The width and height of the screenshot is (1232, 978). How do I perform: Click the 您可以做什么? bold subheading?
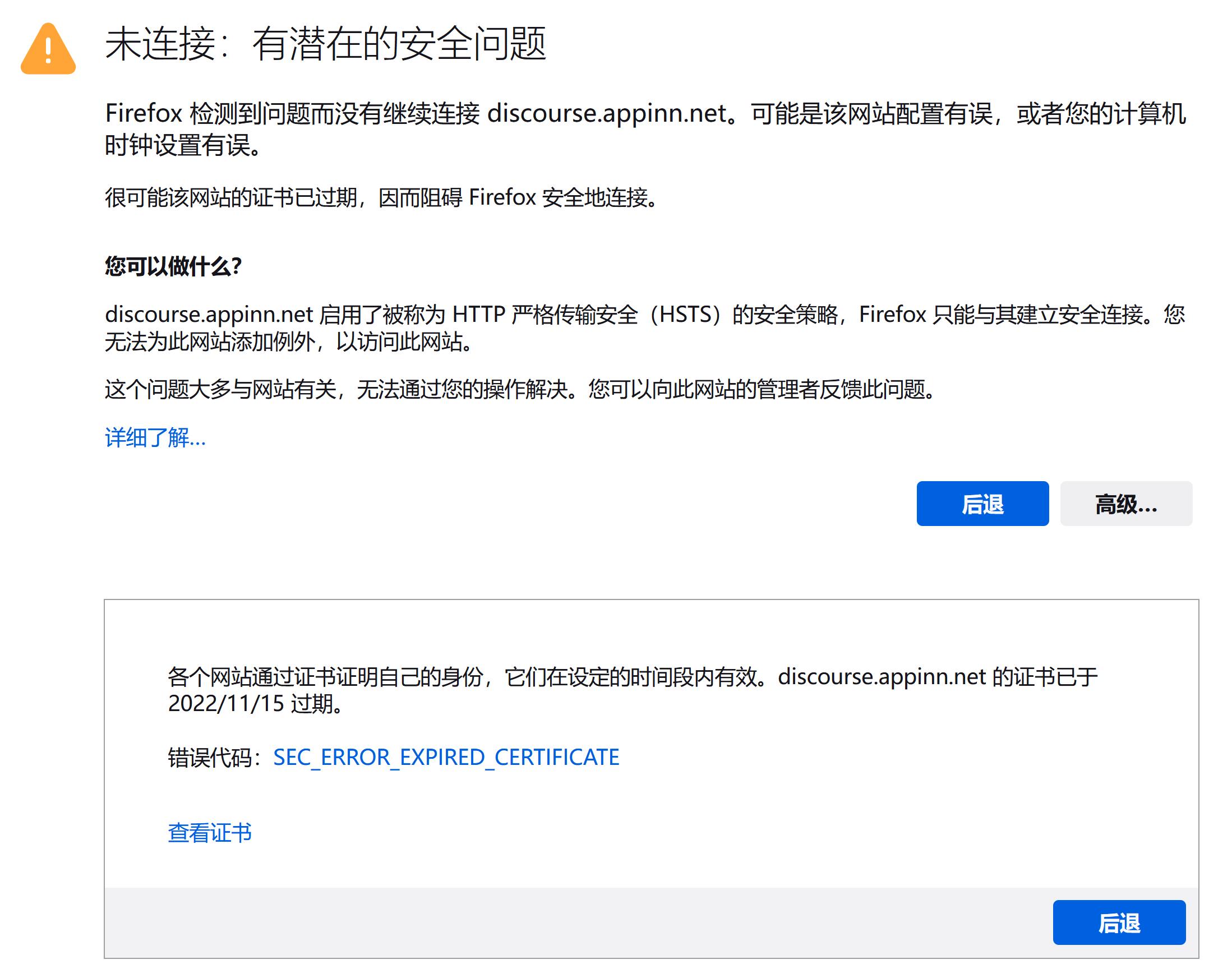click(173, 266)
